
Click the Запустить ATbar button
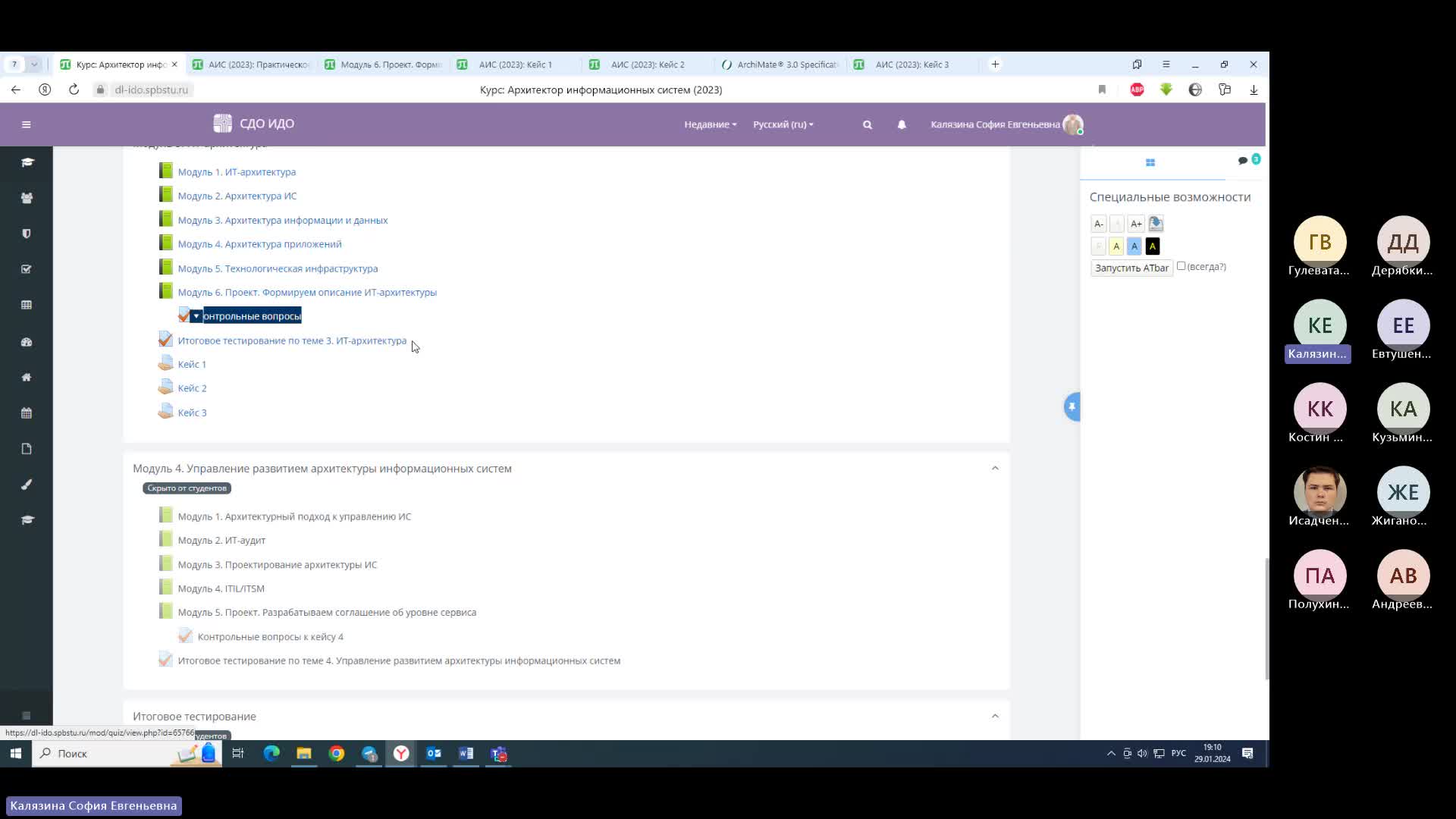tap(1131, 268)
